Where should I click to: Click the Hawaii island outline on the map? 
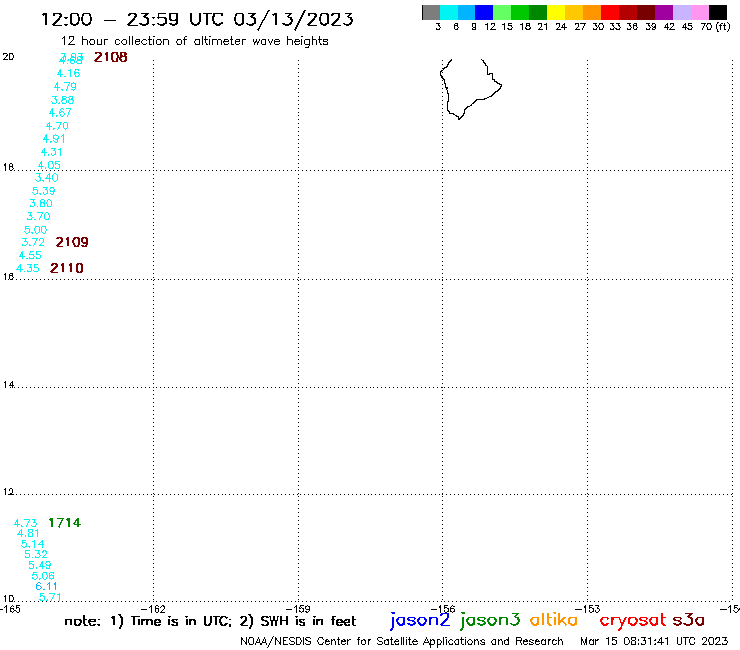tap(469, 89)
